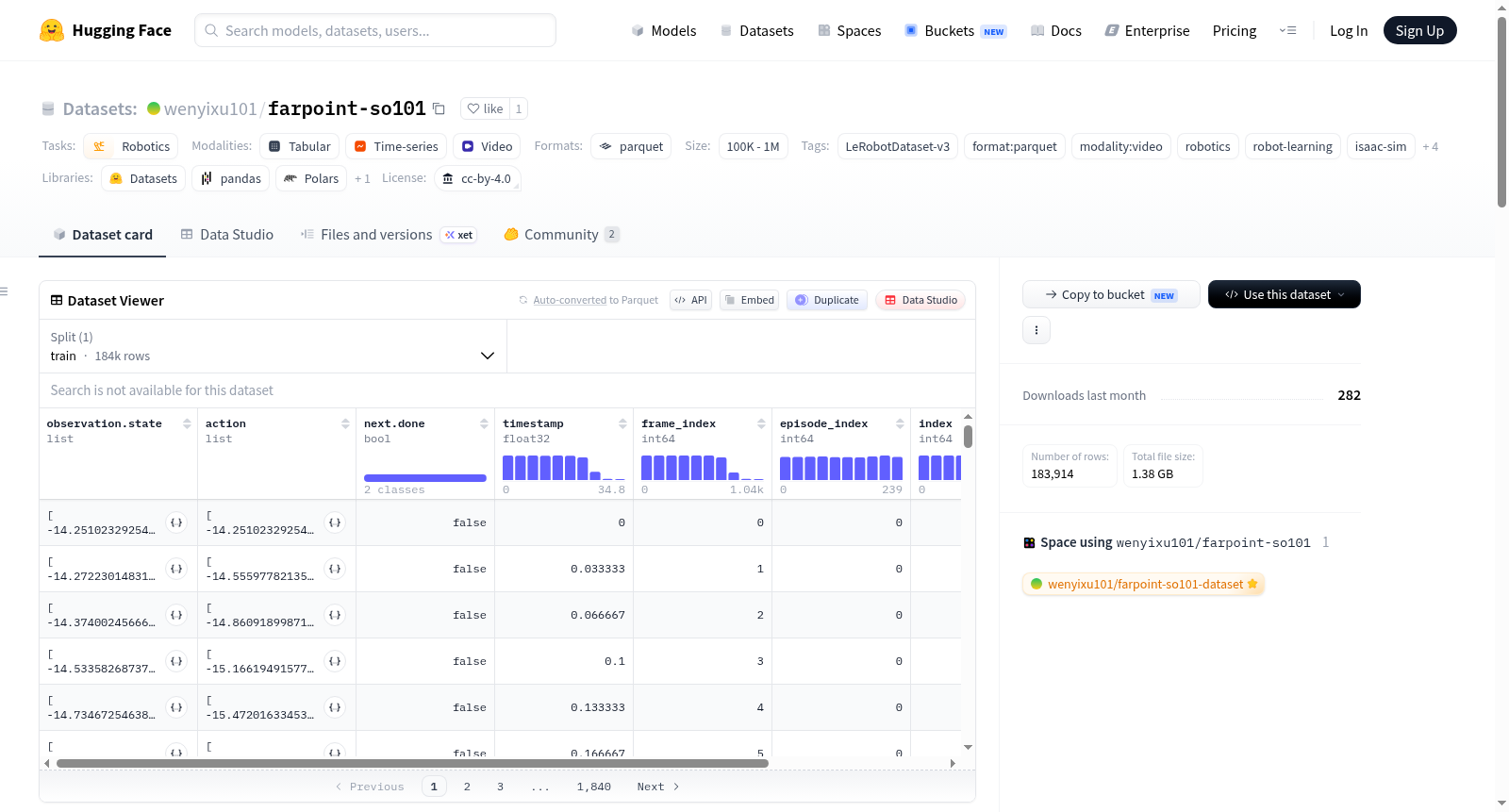Open the Files and versions tab

389,235
